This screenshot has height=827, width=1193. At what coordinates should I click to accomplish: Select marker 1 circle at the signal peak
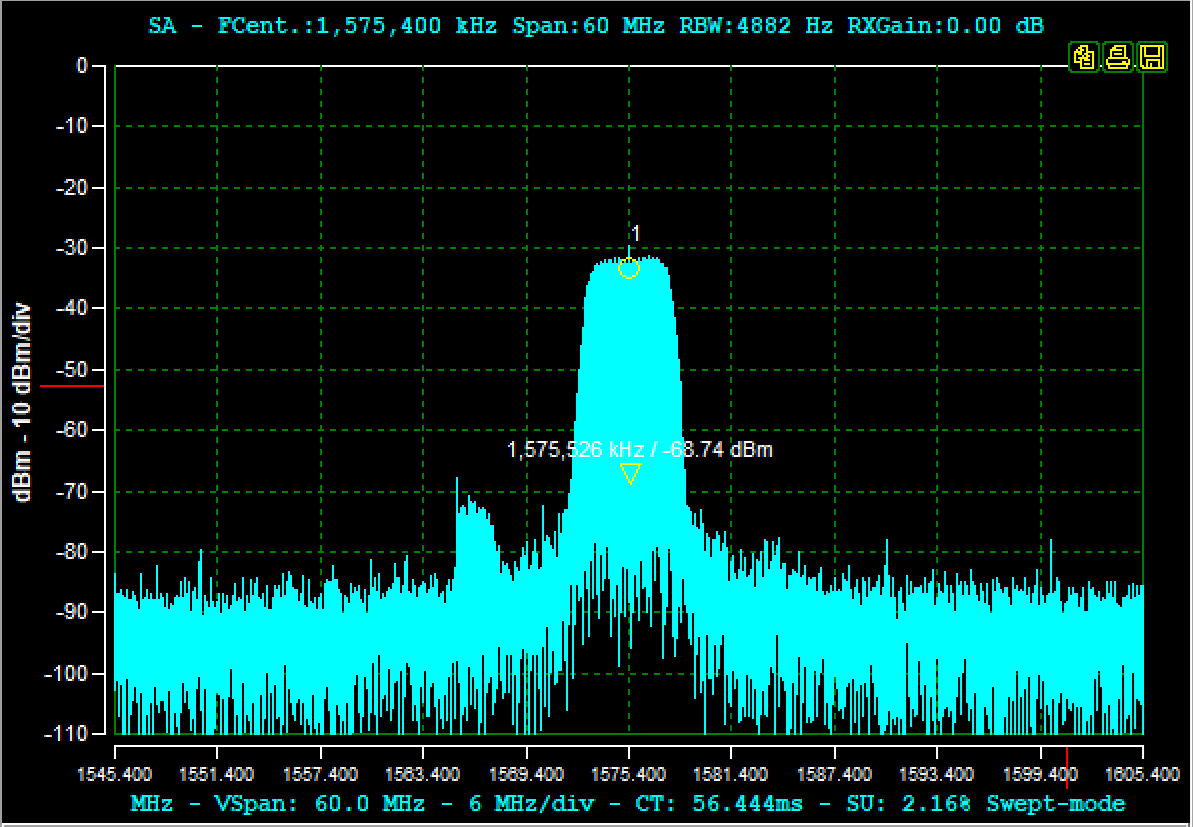(x=628, y=268)
